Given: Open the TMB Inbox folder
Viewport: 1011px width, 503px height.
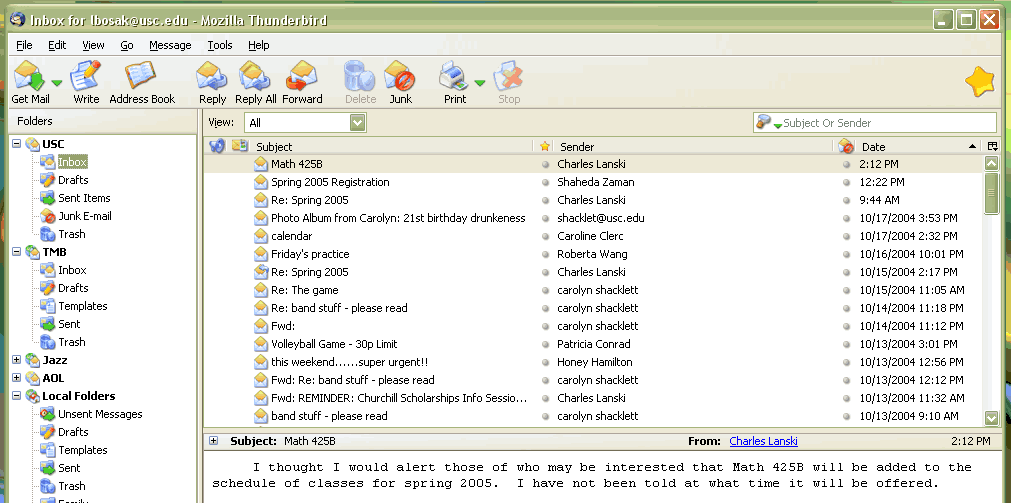Looking at the screenshot, I should click(x=72, y=270).
